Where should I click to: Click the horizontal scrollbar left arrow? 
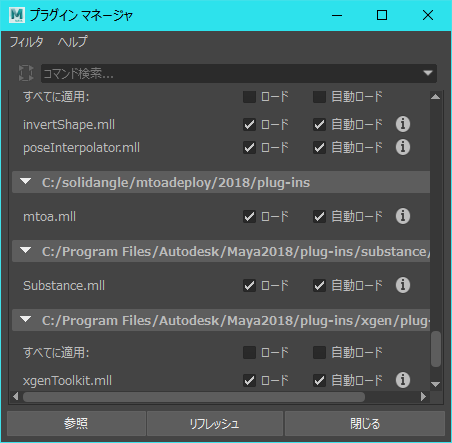tap(15, 397)
